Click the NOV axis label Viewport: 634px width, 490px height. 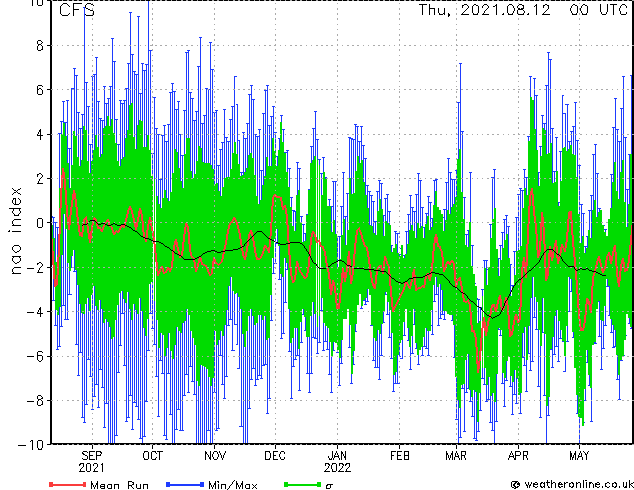215,456
